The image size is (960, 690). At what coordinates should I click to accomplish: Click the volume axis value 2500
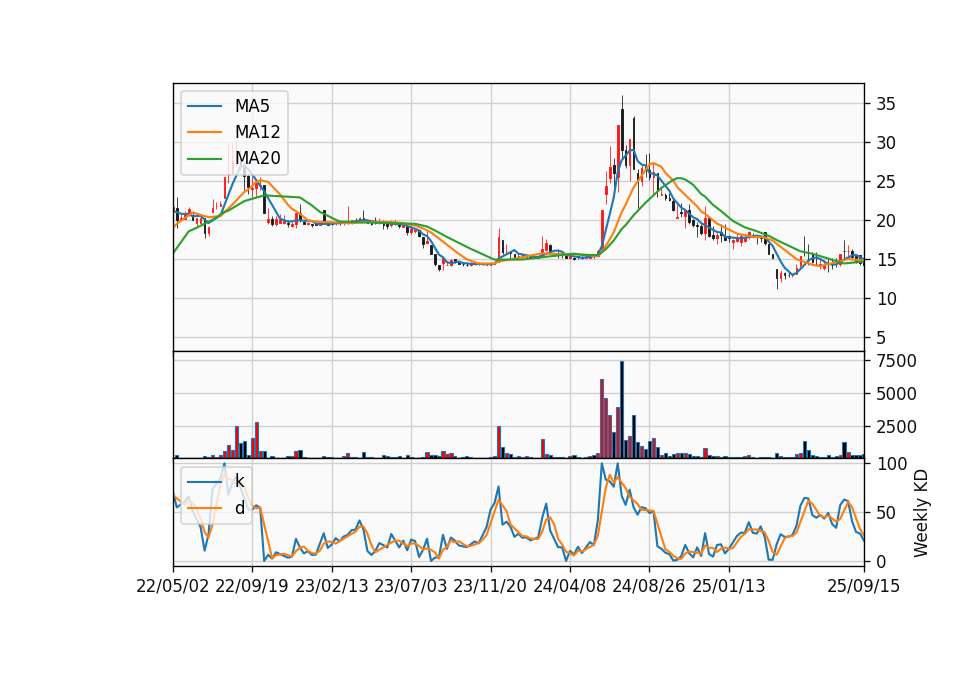click(896, 427)
